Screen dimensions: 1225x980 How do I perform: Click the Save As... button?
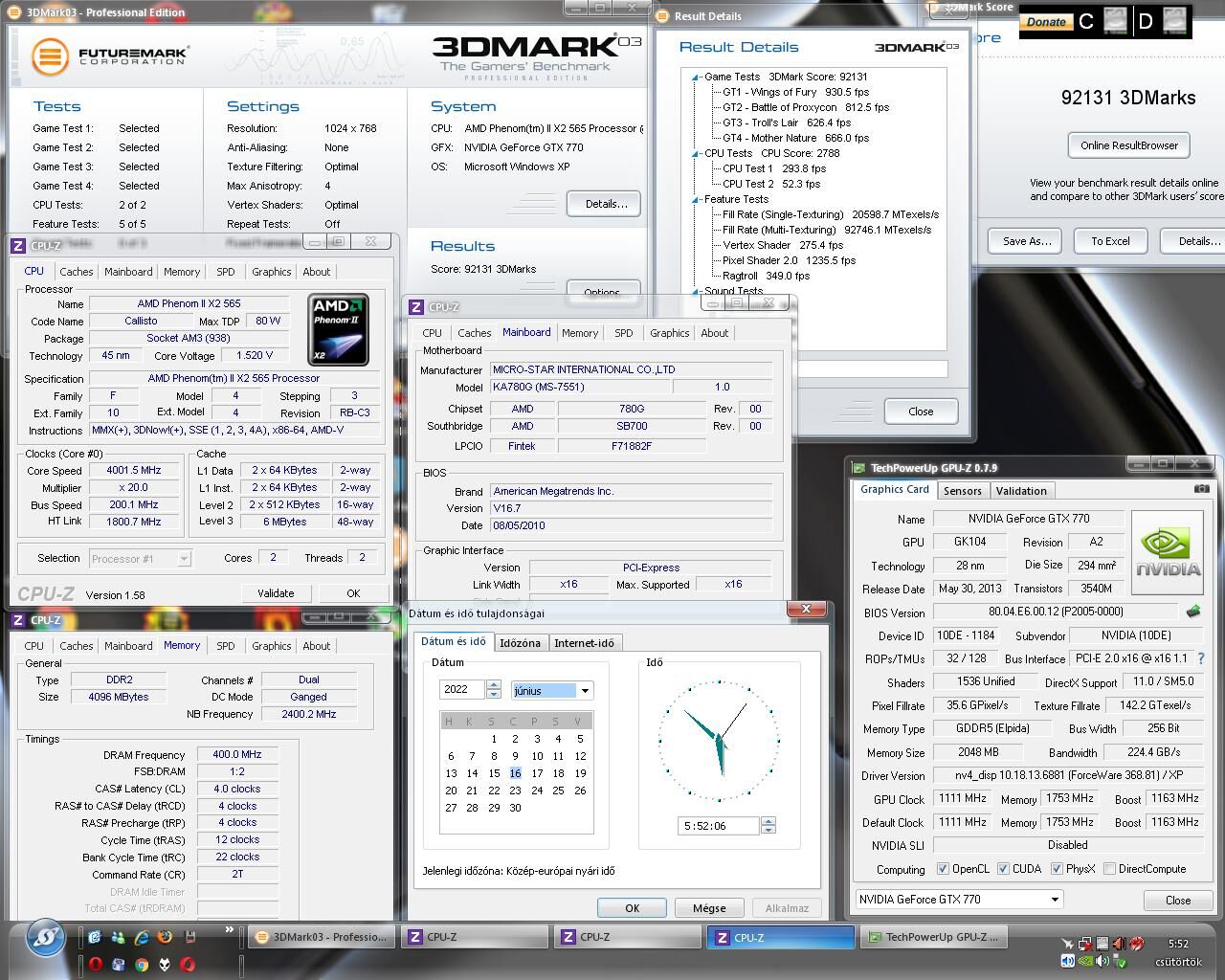point(1026,241)
